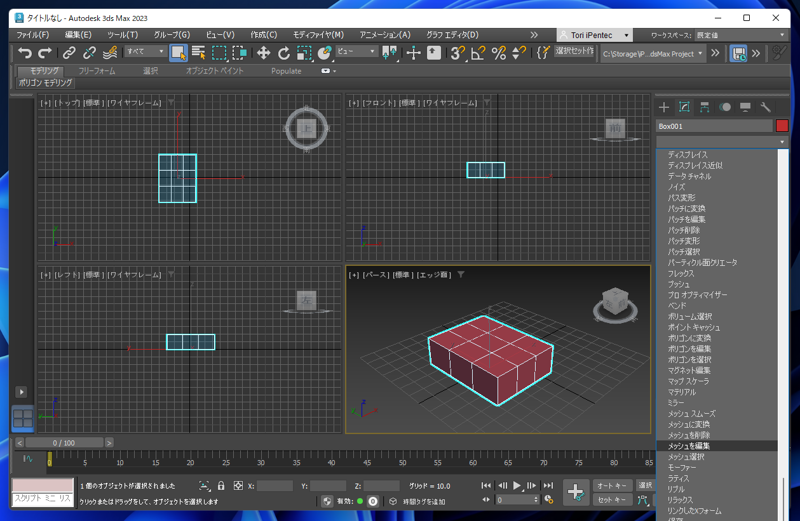Play the animation
Viewport: 800px width, 521px height.
(517, 485)
